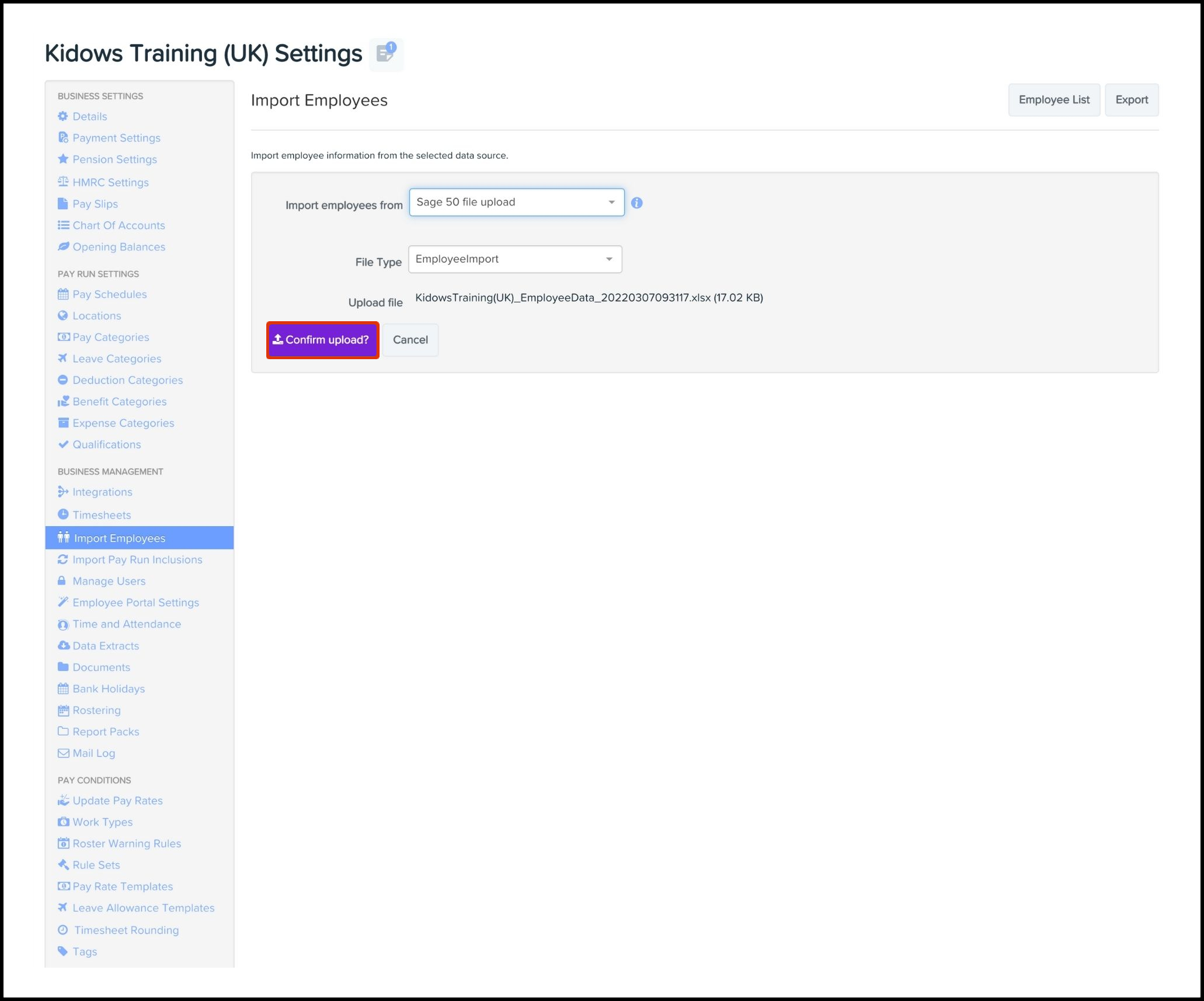This screenshot has height=1001, width=1204.
Task: Click the gear icon next to Details
Action: (x=63, y=116)
